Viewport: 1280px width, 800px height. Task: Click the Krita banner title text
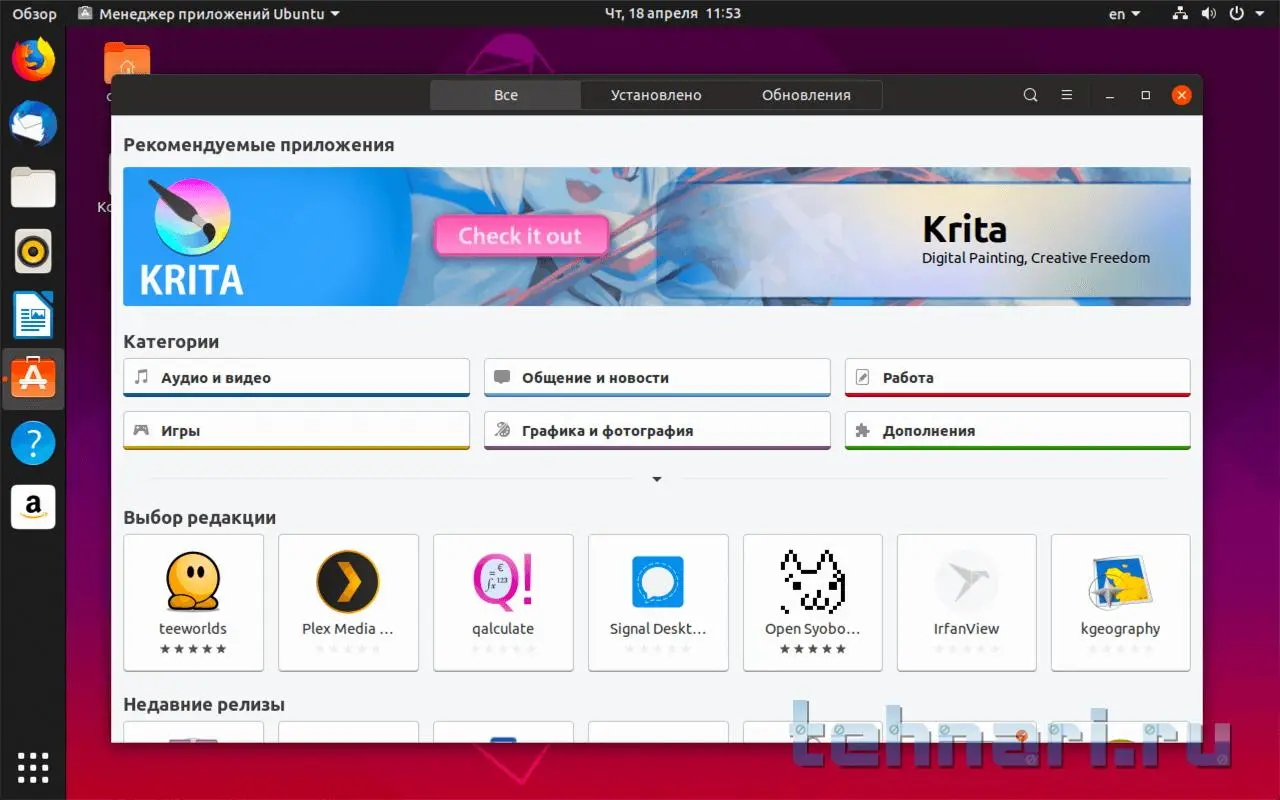pyautogui.click(x=964, y=229)
